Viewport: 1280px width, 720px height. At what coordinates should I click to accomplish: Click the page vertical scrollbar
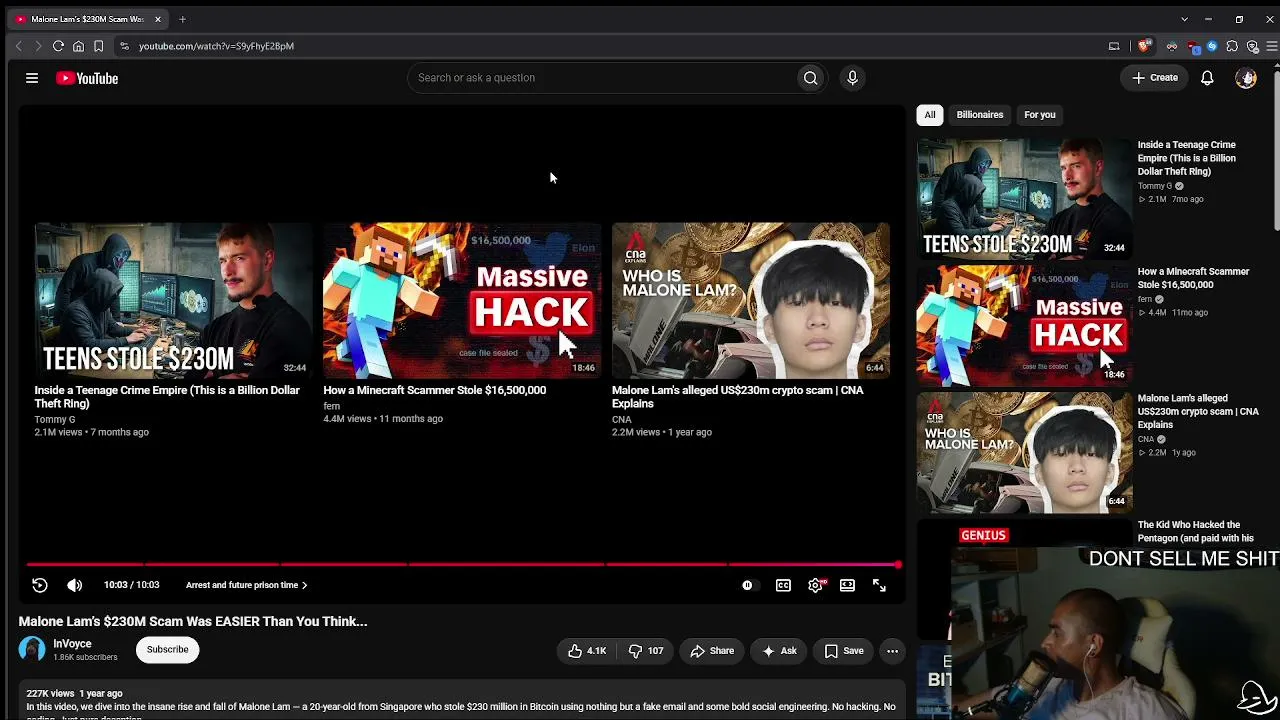[x=1275, y=150]
